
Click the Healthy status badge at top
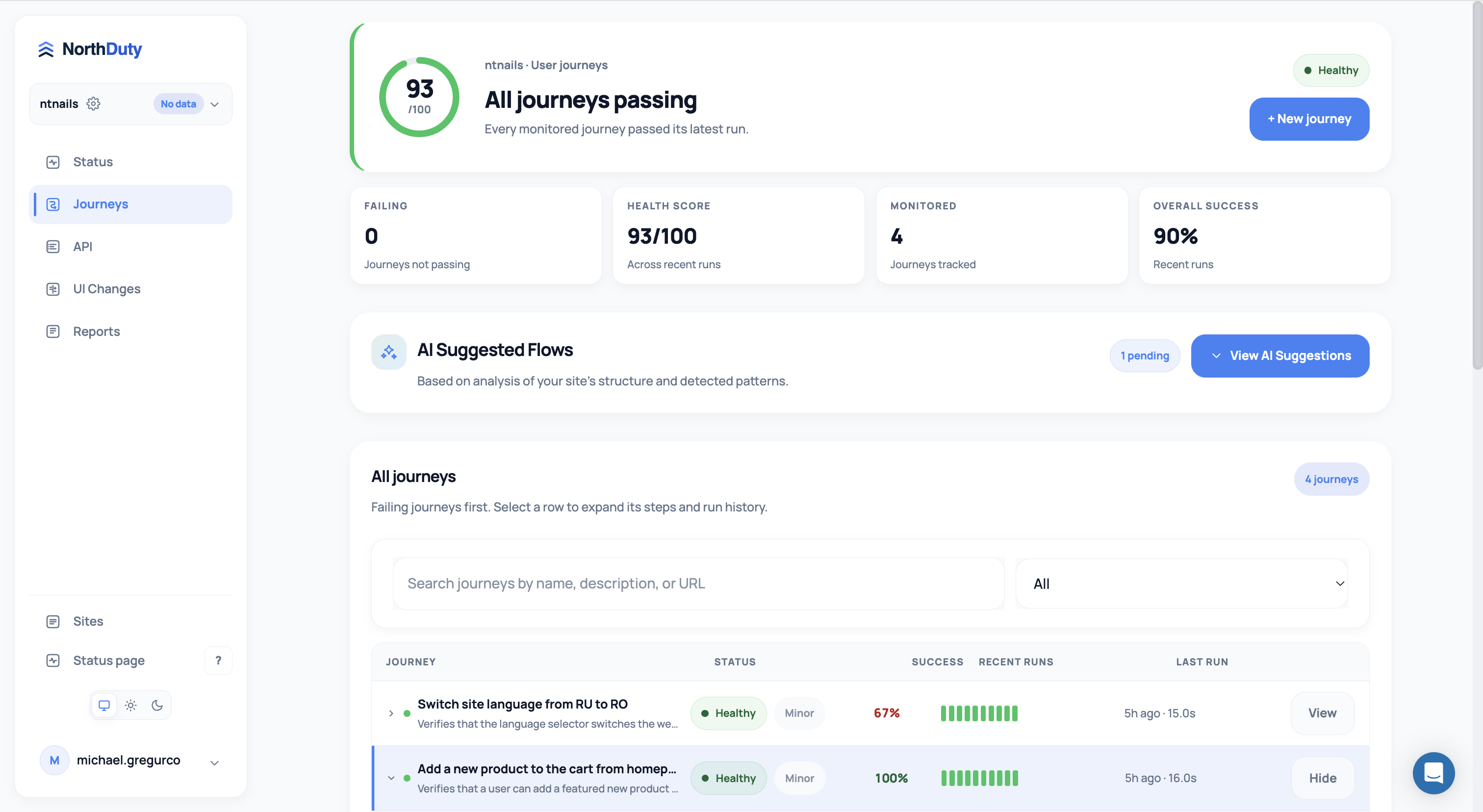[1331, 70]
